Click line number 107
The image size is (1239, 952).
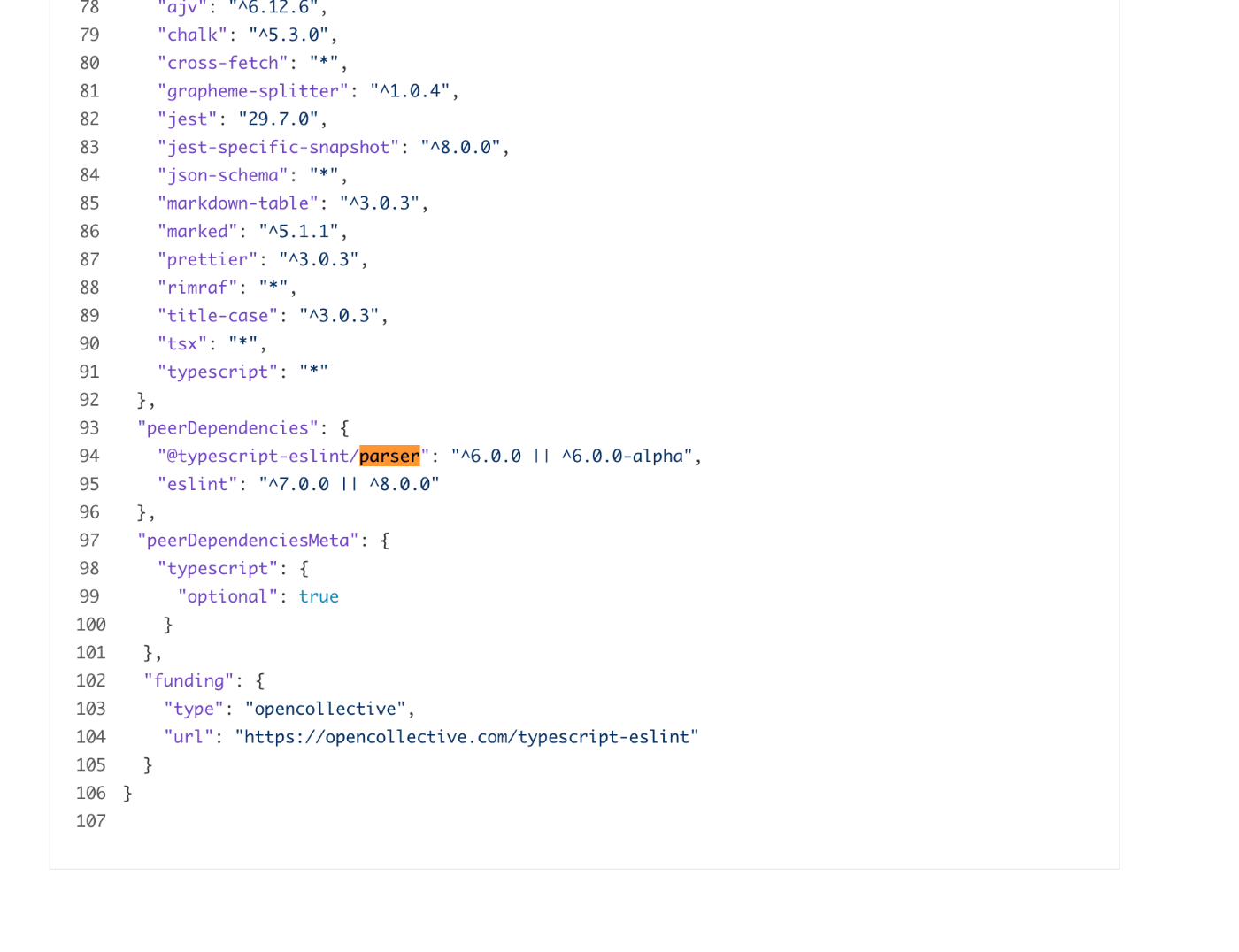(91, 821)
